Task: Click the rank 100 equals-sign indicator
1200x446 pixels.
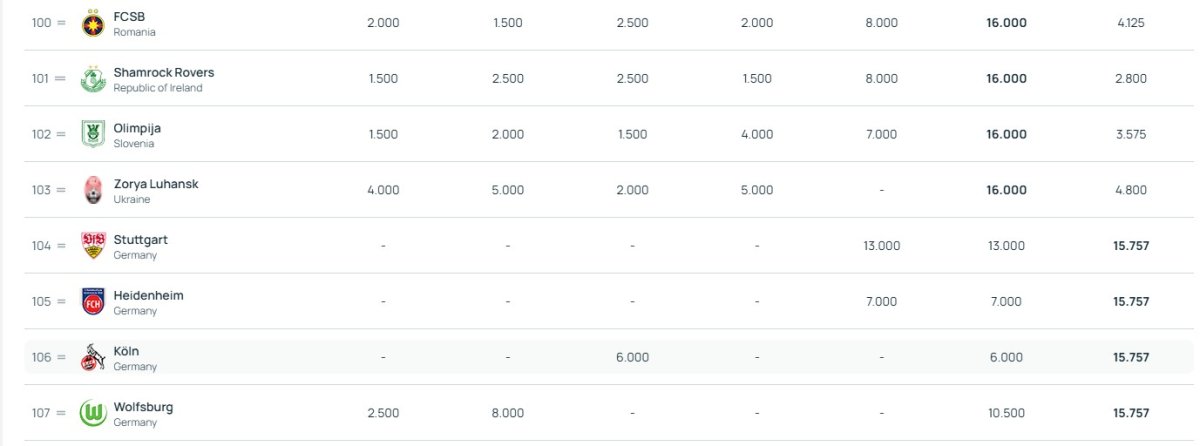Action: point(61,22)
